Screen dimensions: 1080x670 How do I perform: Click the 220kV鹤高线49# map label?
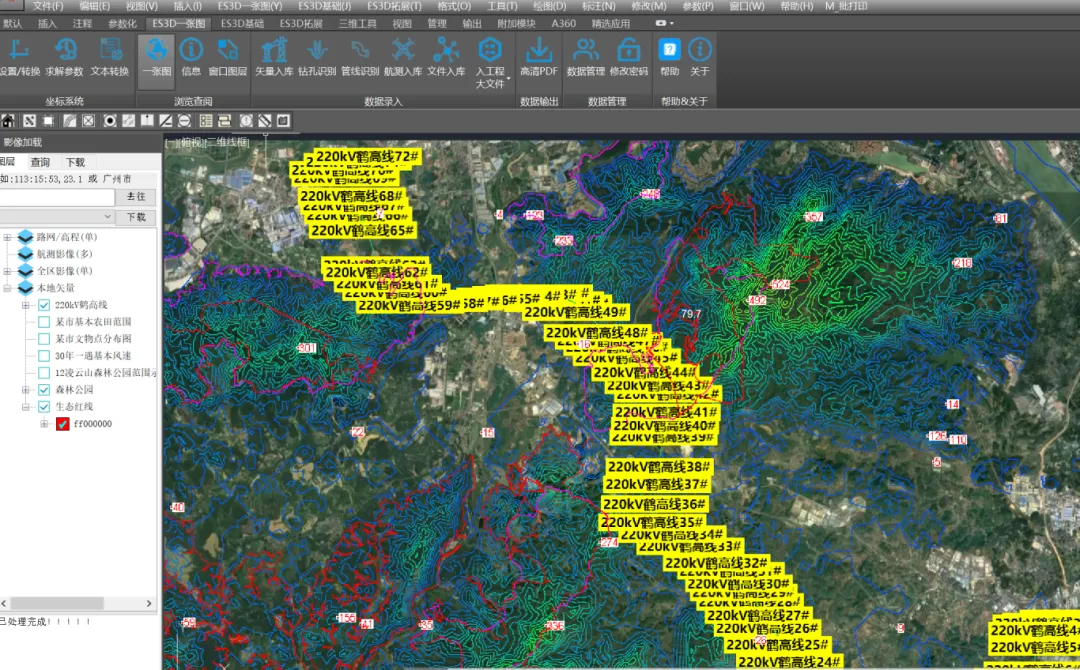576,313
